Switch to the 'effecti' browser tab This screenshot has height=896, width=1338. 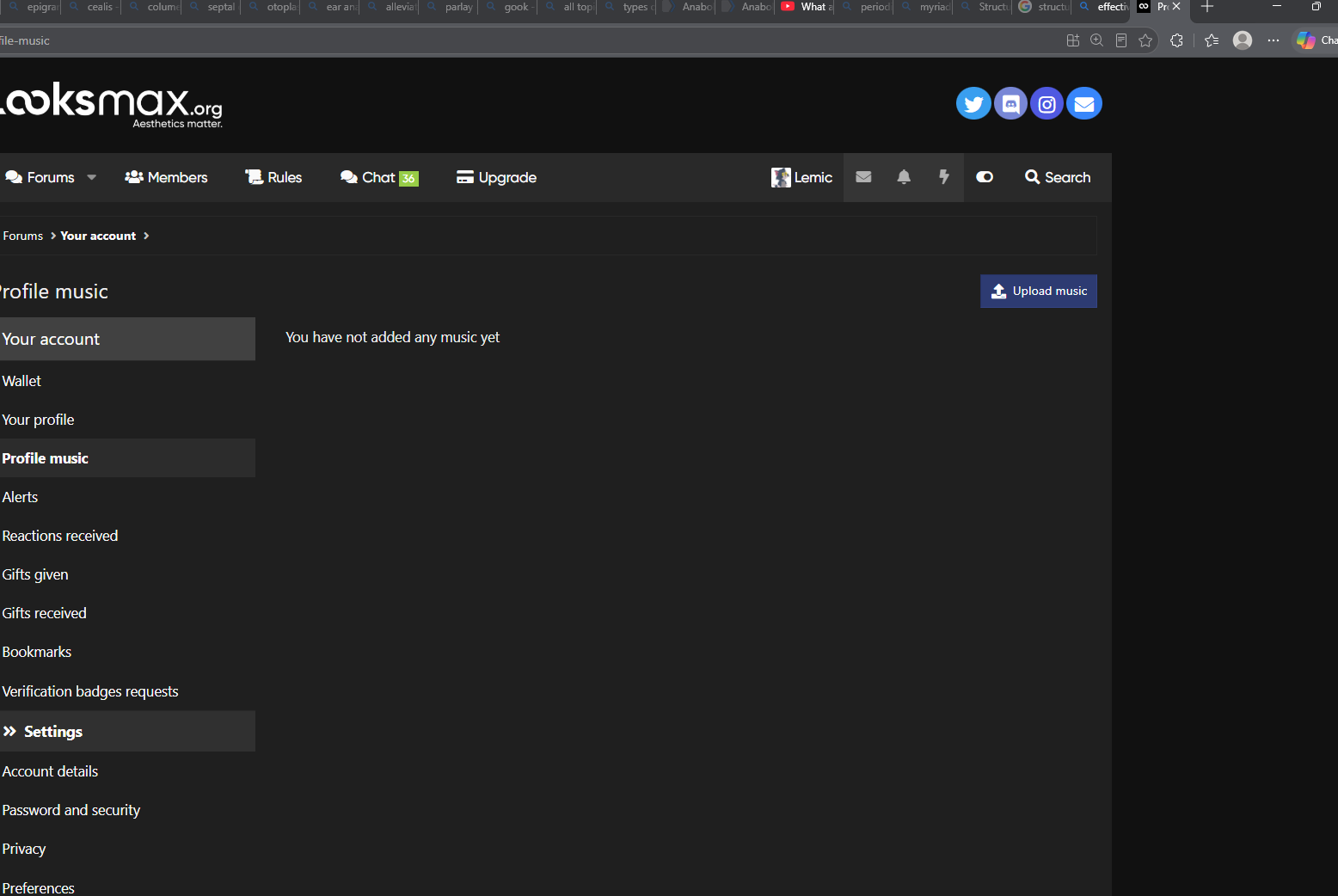[x=1102, y=7]
